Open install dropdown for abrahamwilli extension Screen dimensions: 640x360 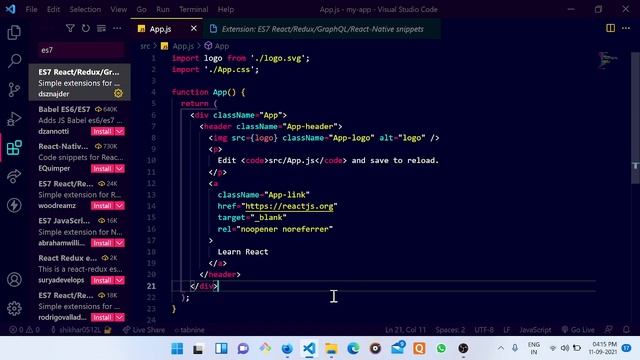[x=120, y=243]
